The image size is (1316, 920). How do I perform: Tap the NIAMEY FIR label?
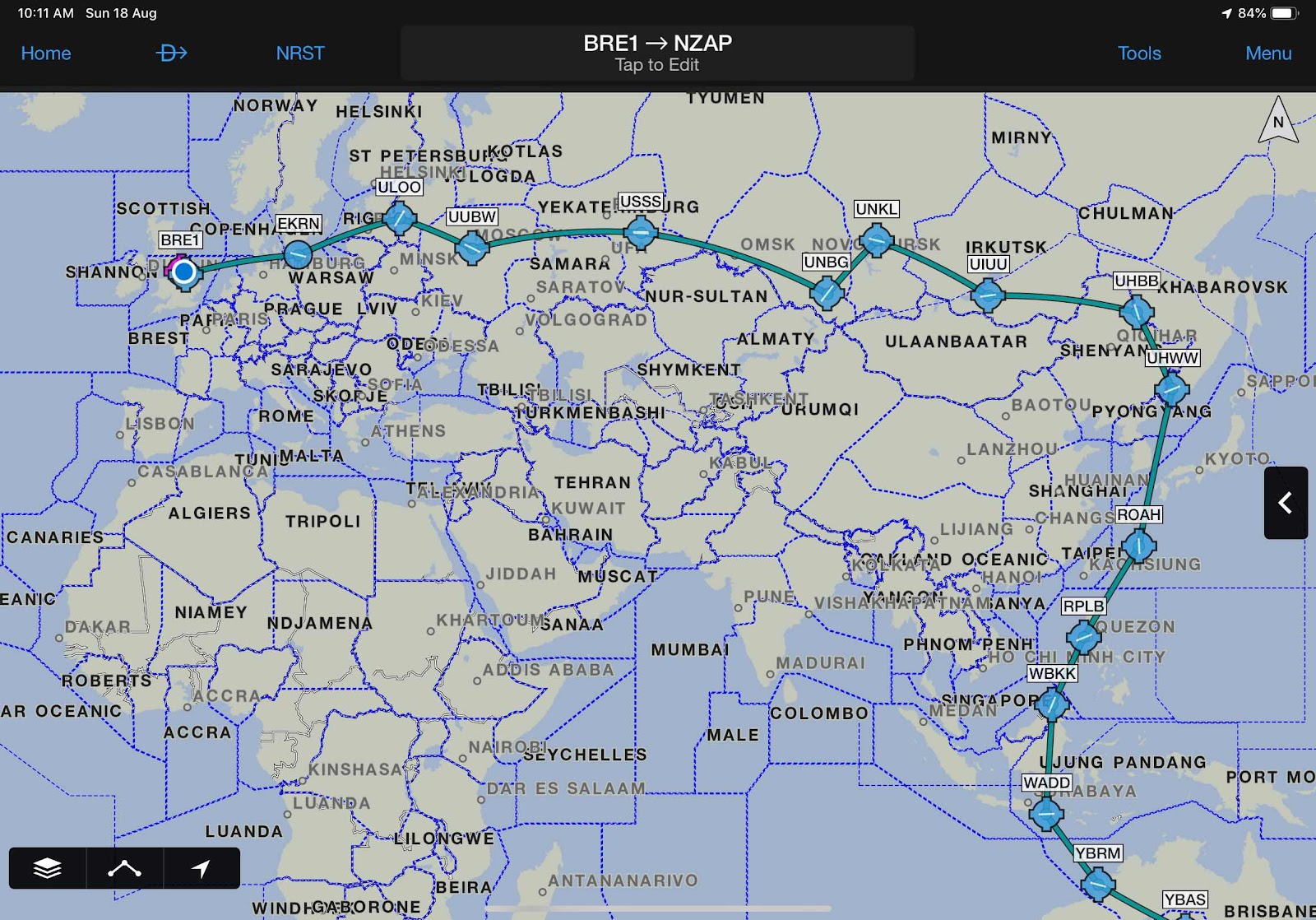(211, 612)
